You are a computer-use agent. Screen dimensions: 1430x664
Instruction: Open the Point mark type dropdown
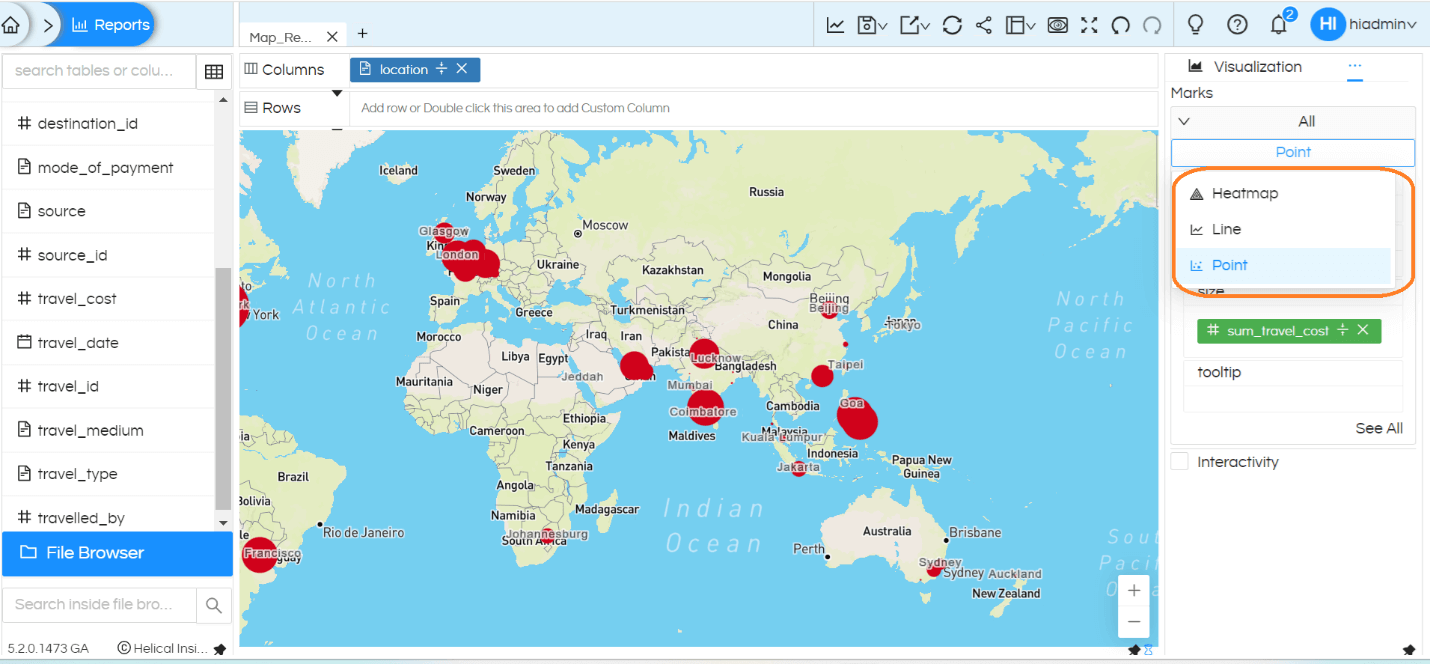click(x=1293, y=152)
